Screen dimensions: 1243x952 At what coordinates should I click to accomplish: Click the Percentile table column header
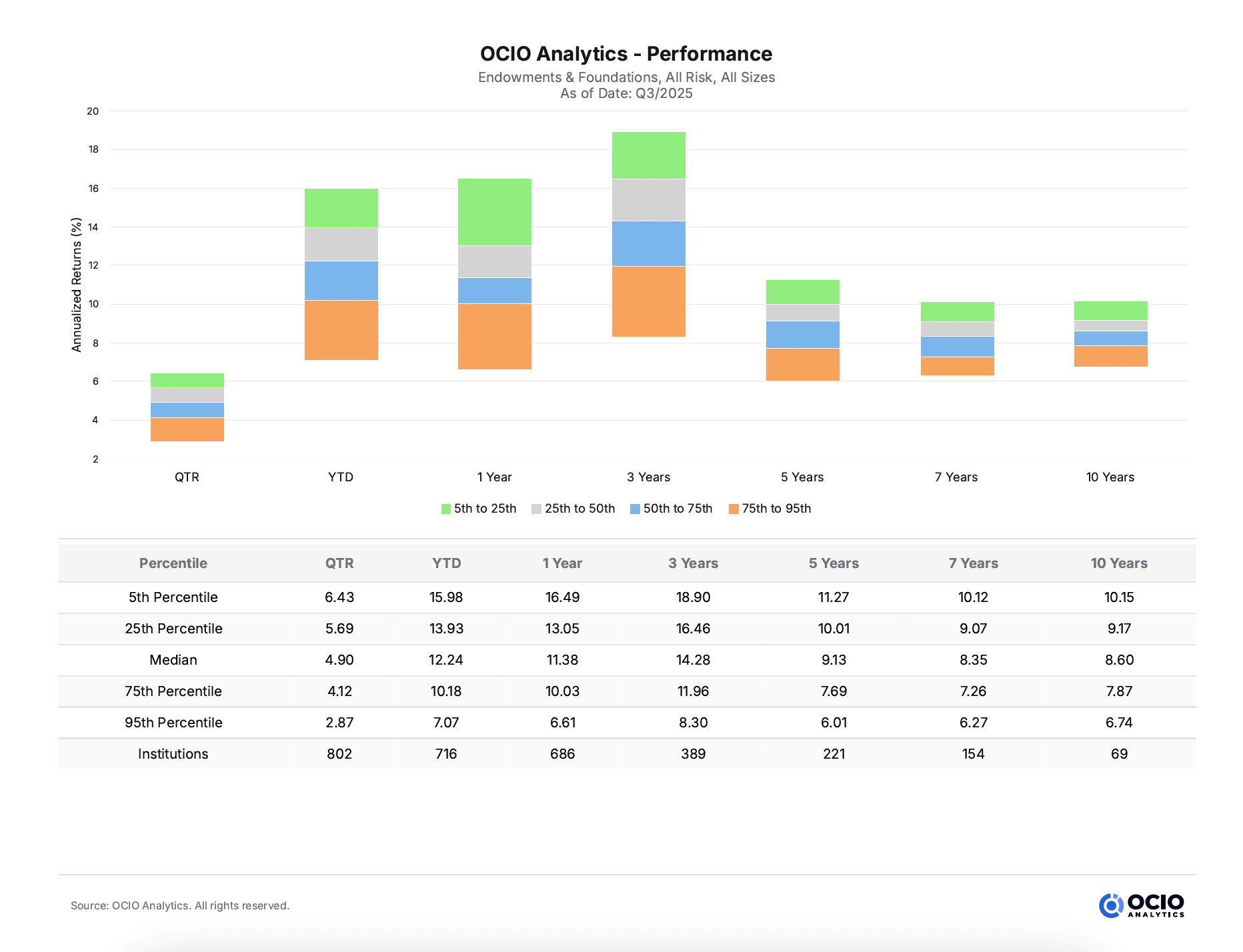click(173, 563)
